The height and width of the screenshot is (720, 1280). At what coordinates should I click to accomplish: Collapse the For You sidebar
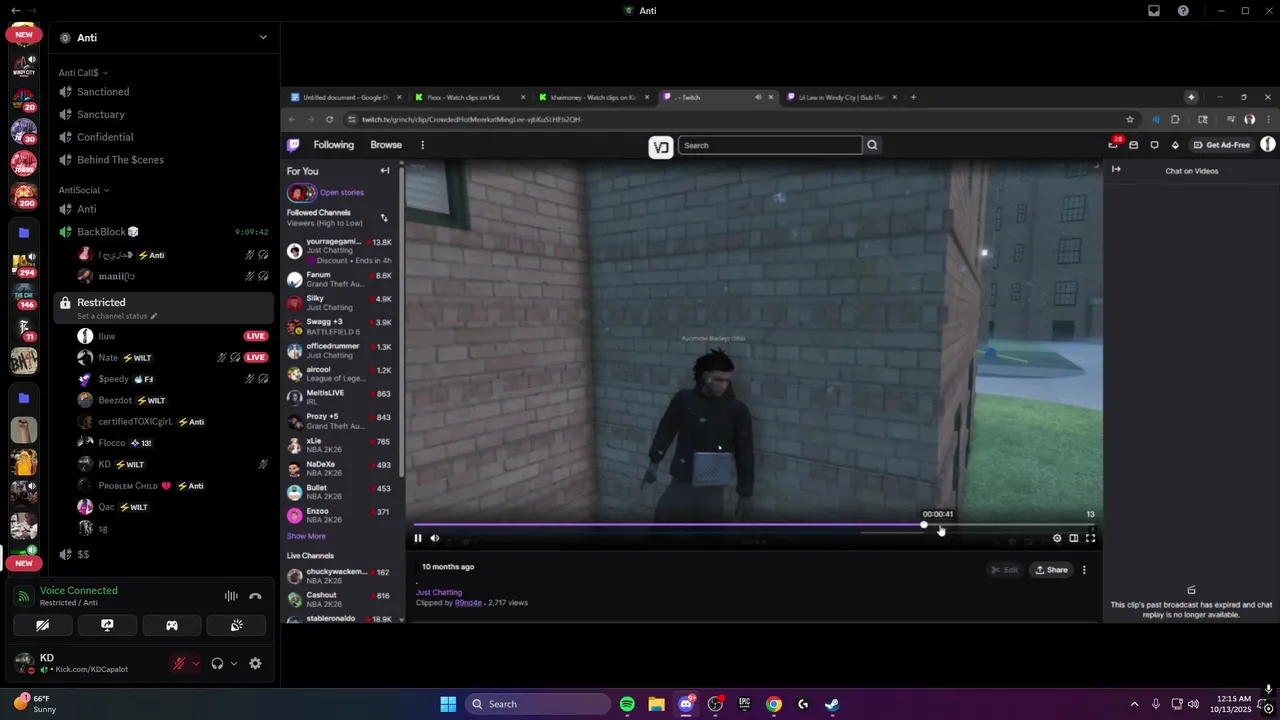pyautogui.click(x=385, y=171)
